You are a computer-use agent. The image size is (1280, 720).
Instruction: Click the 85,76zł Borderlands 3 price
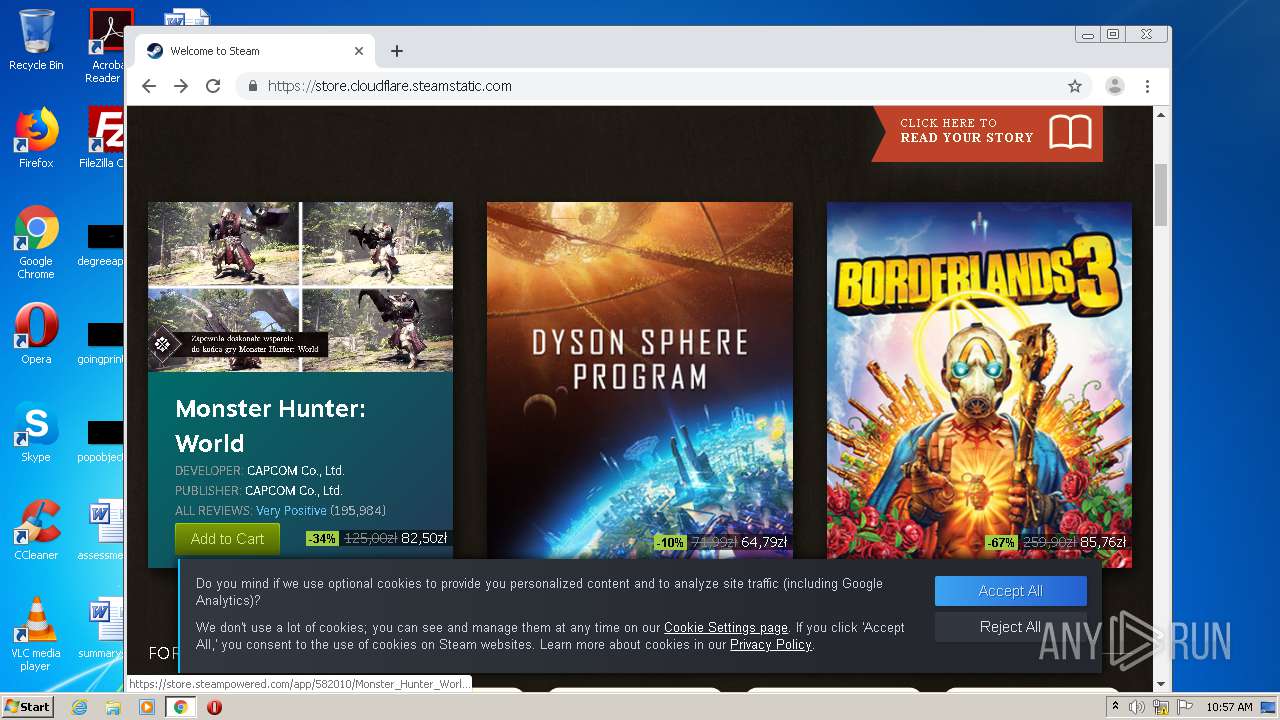coord(1103,543)
